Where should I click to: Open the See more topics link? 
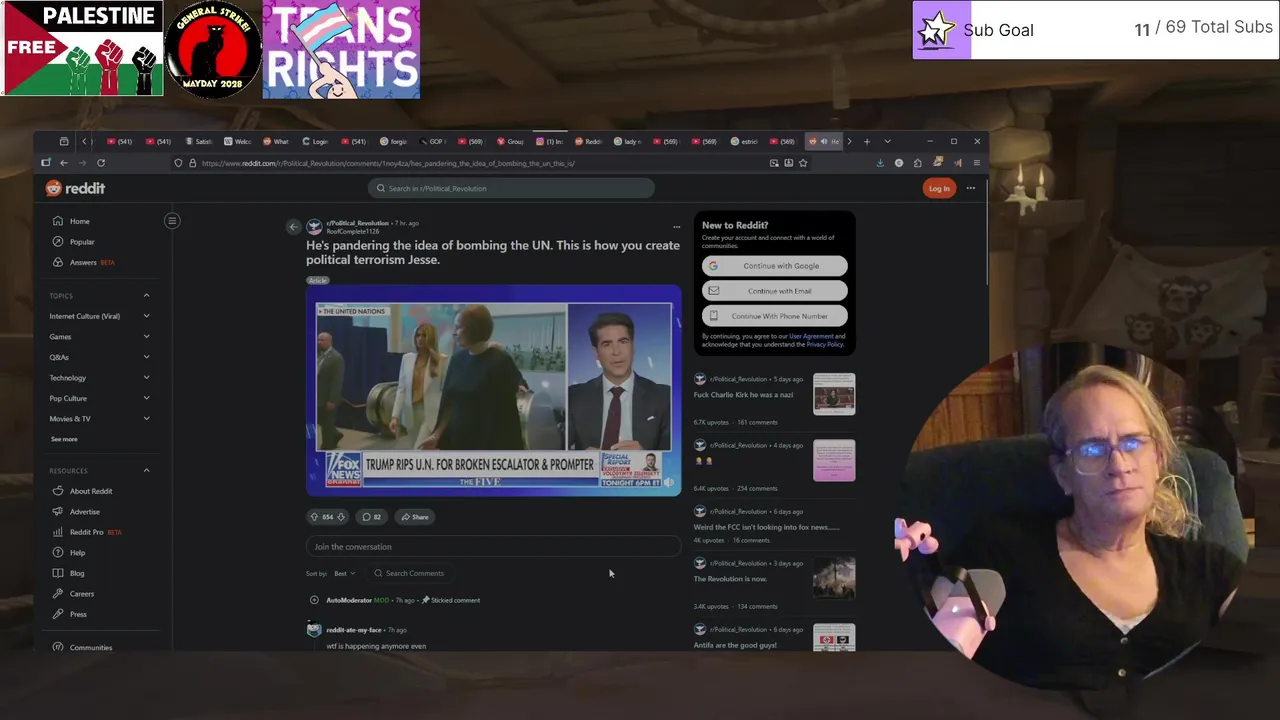click(64, 439)
